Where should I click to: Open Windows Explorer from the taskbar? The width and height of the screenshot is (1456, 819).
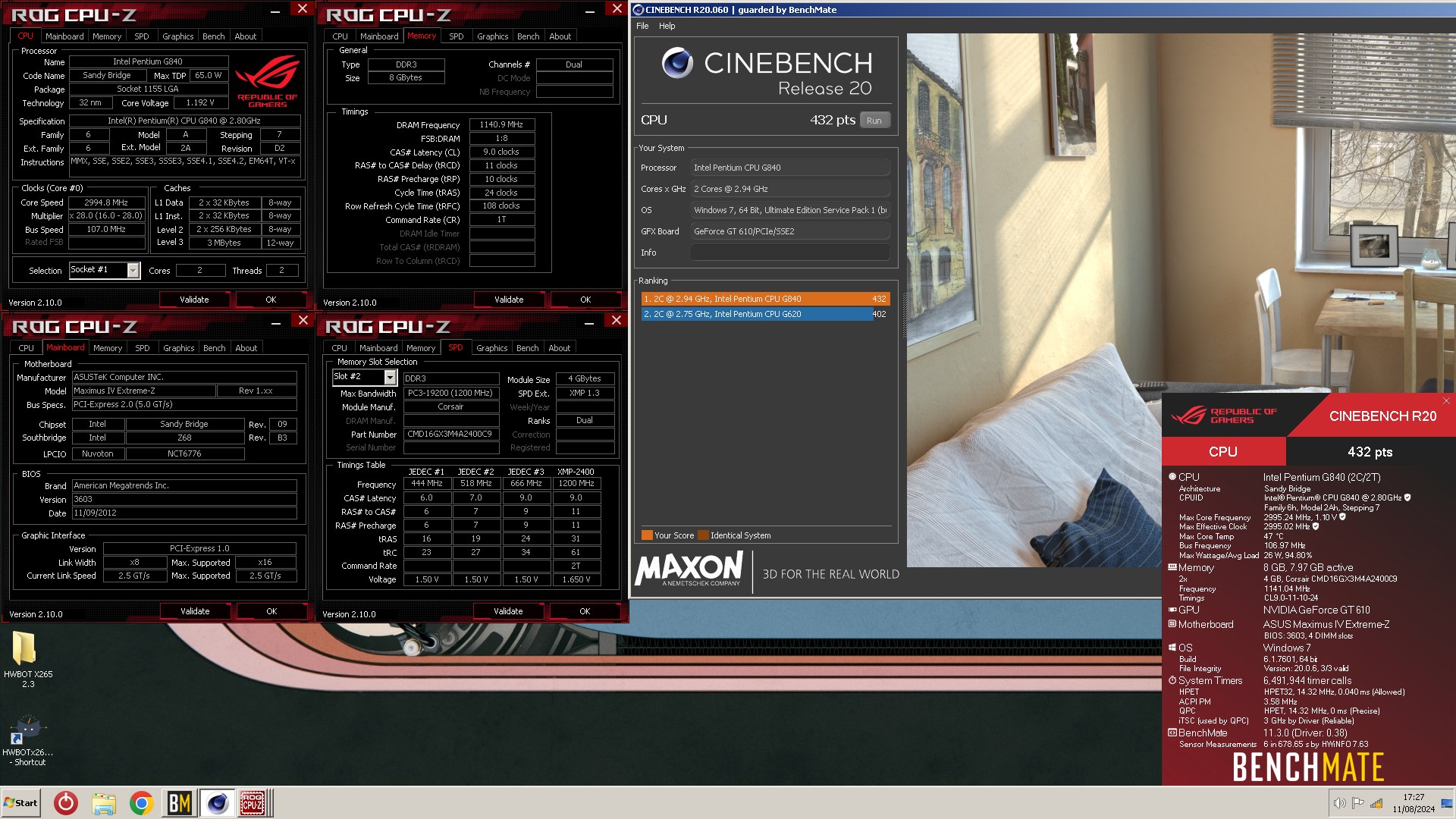(x=104, y=802)
